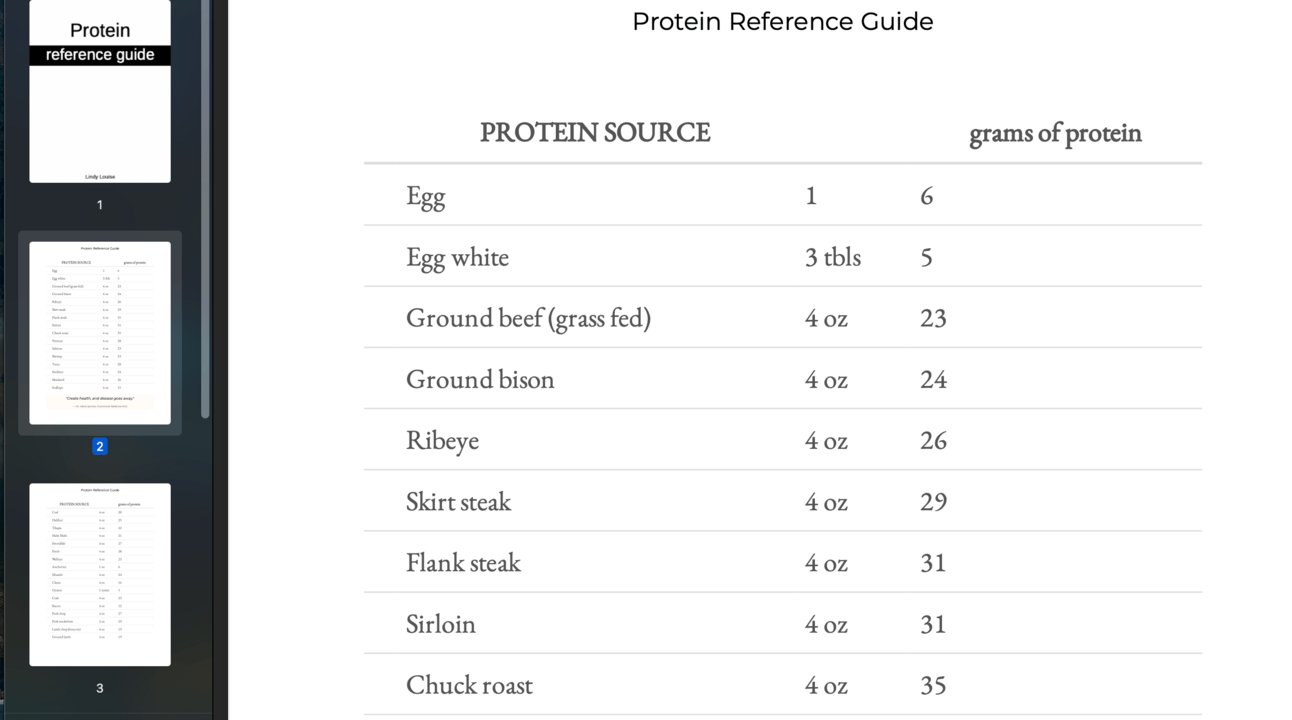Click the 35 grams value for Chuck roast
The image size is (1292, 720).
933,685
